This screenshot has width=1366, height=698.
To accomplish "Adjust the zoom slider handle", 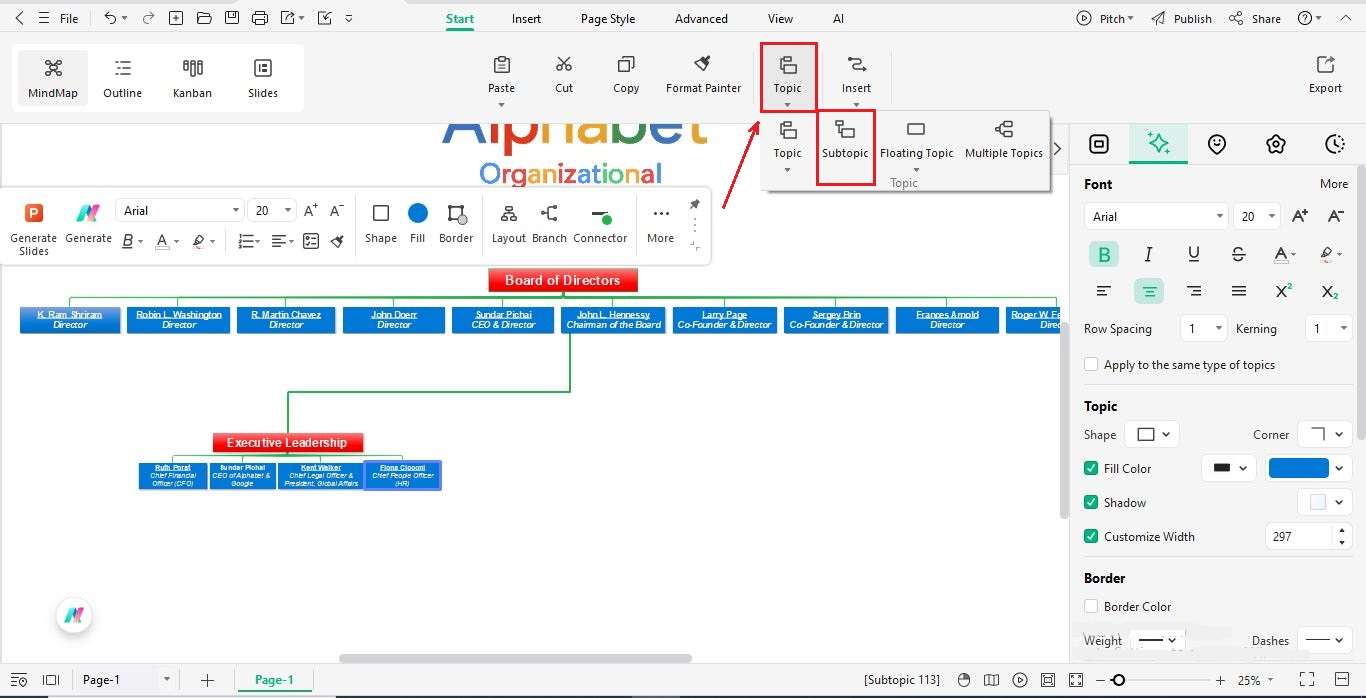I will 1118,680.
